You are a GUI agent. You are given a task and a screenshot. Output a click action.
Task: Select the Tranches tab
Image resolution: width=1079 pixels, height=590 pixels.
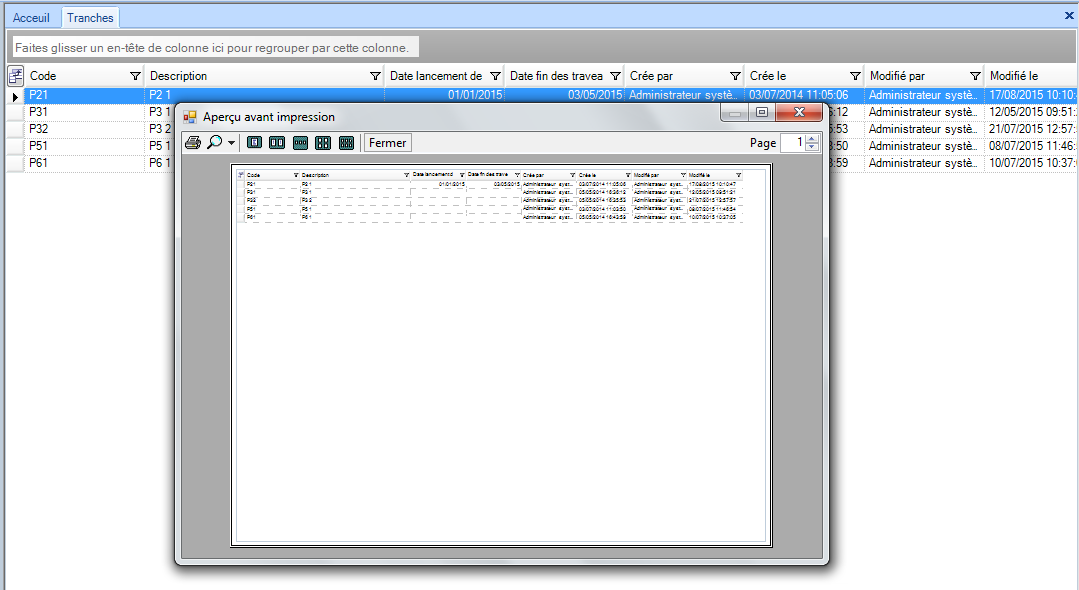pyautogui.click(x=90, y=18)
